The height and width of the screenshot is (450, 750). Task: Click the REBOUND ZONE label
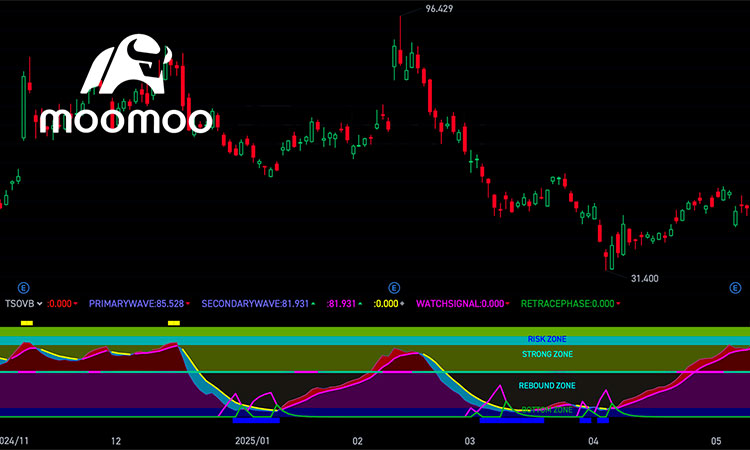pyautogui.click(x=547, y=385)
